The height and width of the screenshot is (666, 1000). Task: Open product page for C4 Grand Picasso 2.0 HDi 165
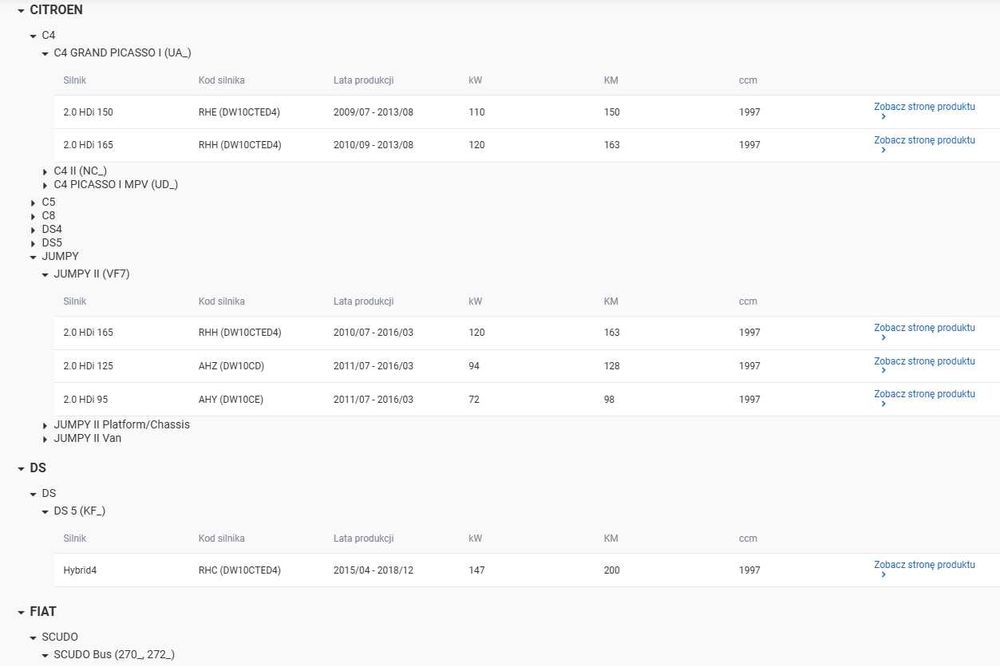(x=924, y=144)
